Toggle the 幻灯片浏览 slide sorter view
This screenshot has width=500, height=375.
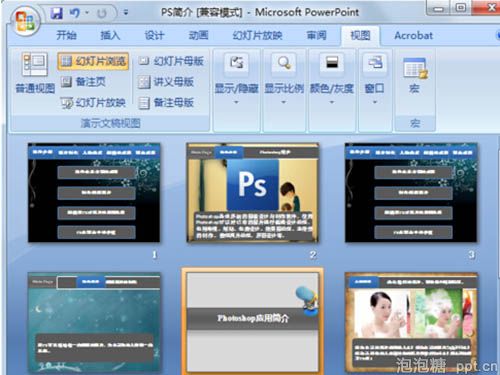(93, 61)
